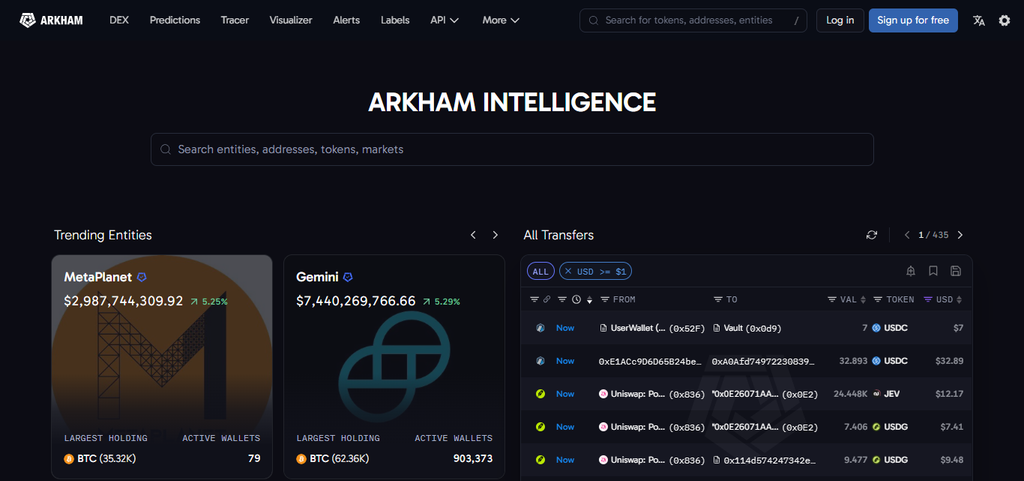Image resolution: width=1024 pixels, height=481 pixels.
Task: Expand the More dropdown menu
Action: pyautogui.click(x=501, y=20)
